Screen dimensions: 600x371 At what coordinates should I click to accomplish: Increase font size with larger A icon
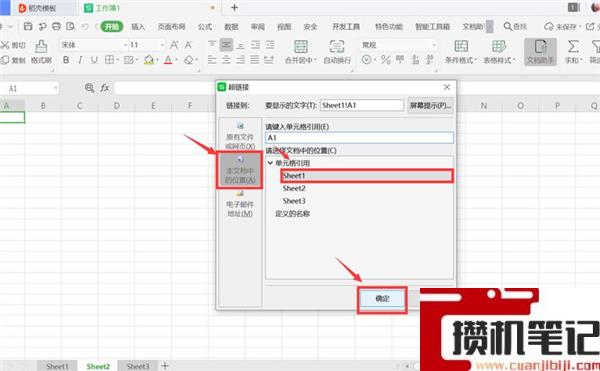(174, 45)
